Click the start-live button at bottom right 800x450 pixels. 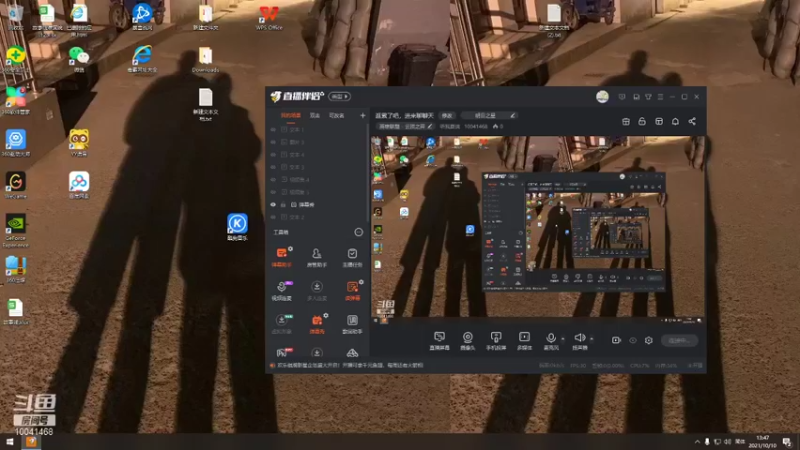[x=679, y=340]
